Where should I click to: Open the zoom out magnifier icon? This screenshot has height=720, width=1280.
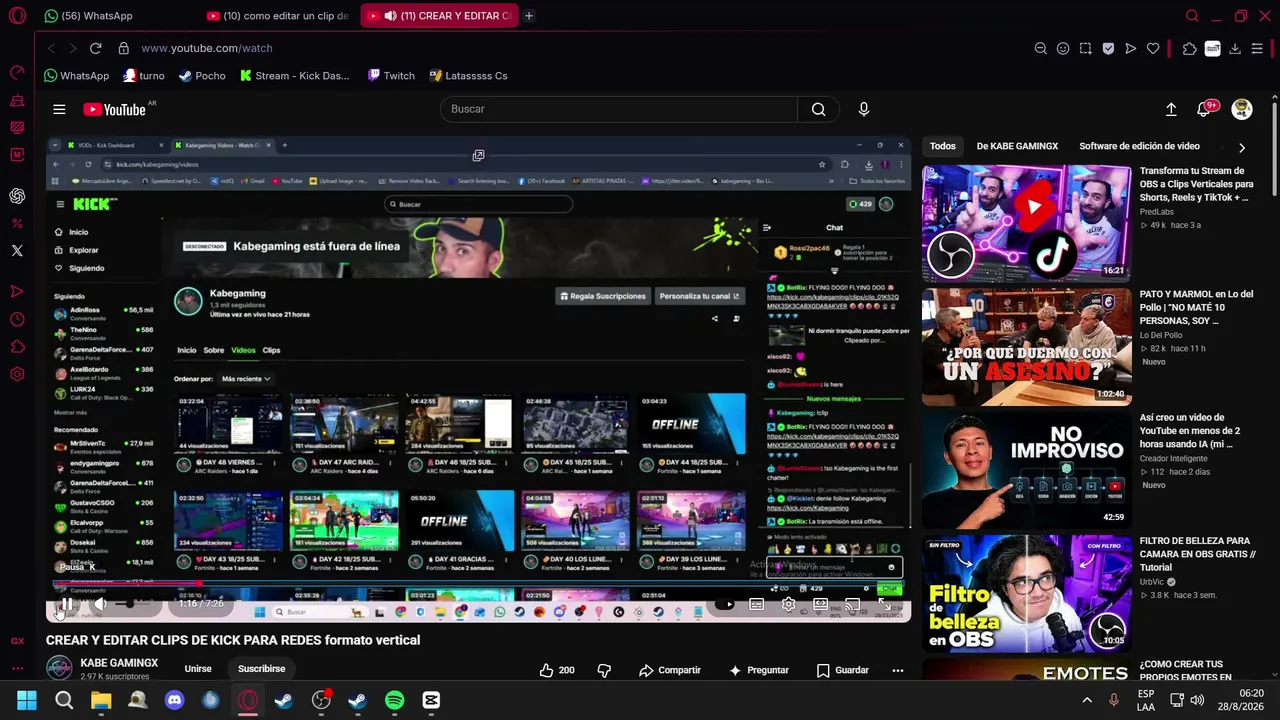click(x=1040, y=48)
